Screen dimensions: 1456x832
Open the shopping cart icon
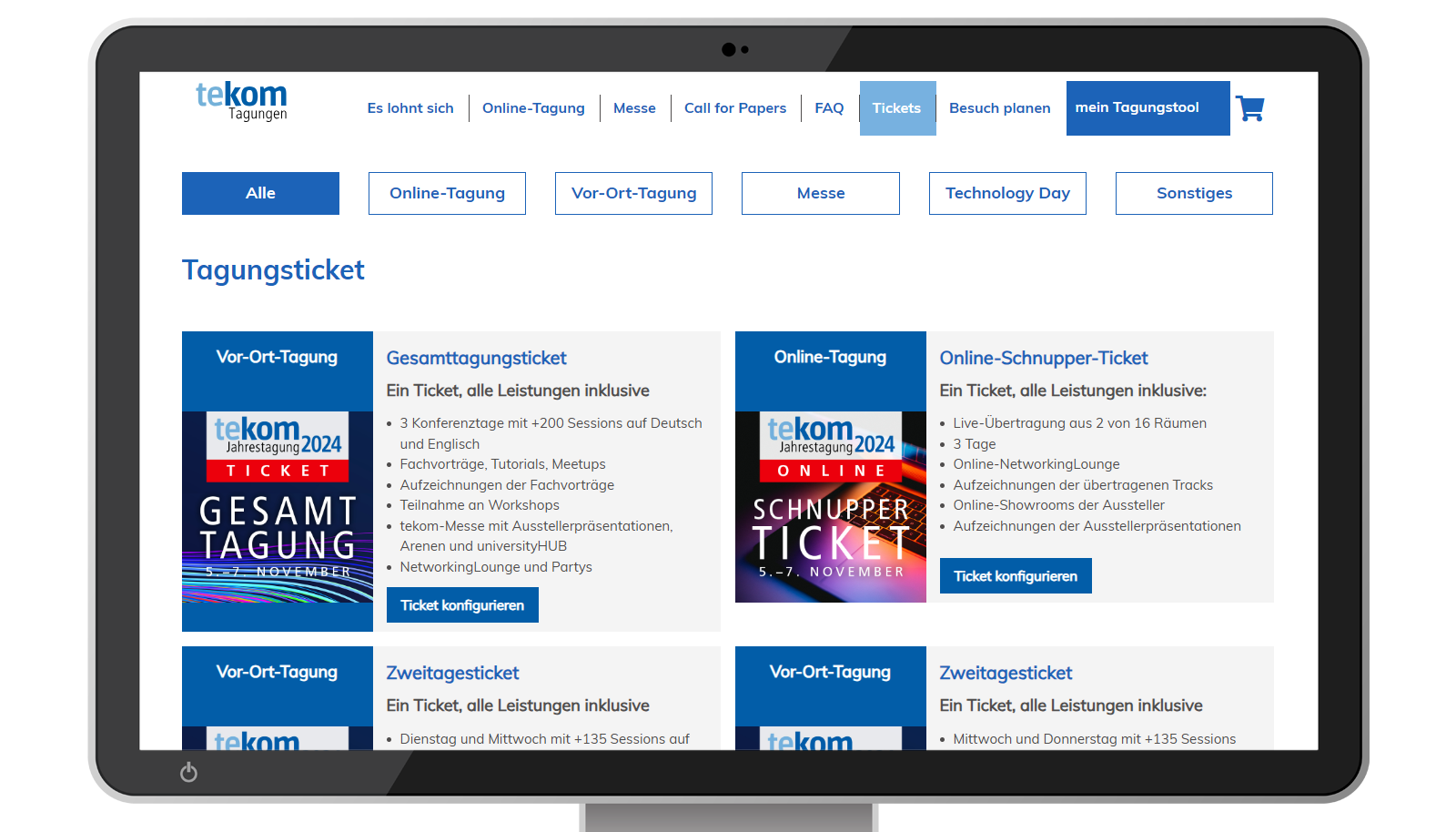(1250, 108)
